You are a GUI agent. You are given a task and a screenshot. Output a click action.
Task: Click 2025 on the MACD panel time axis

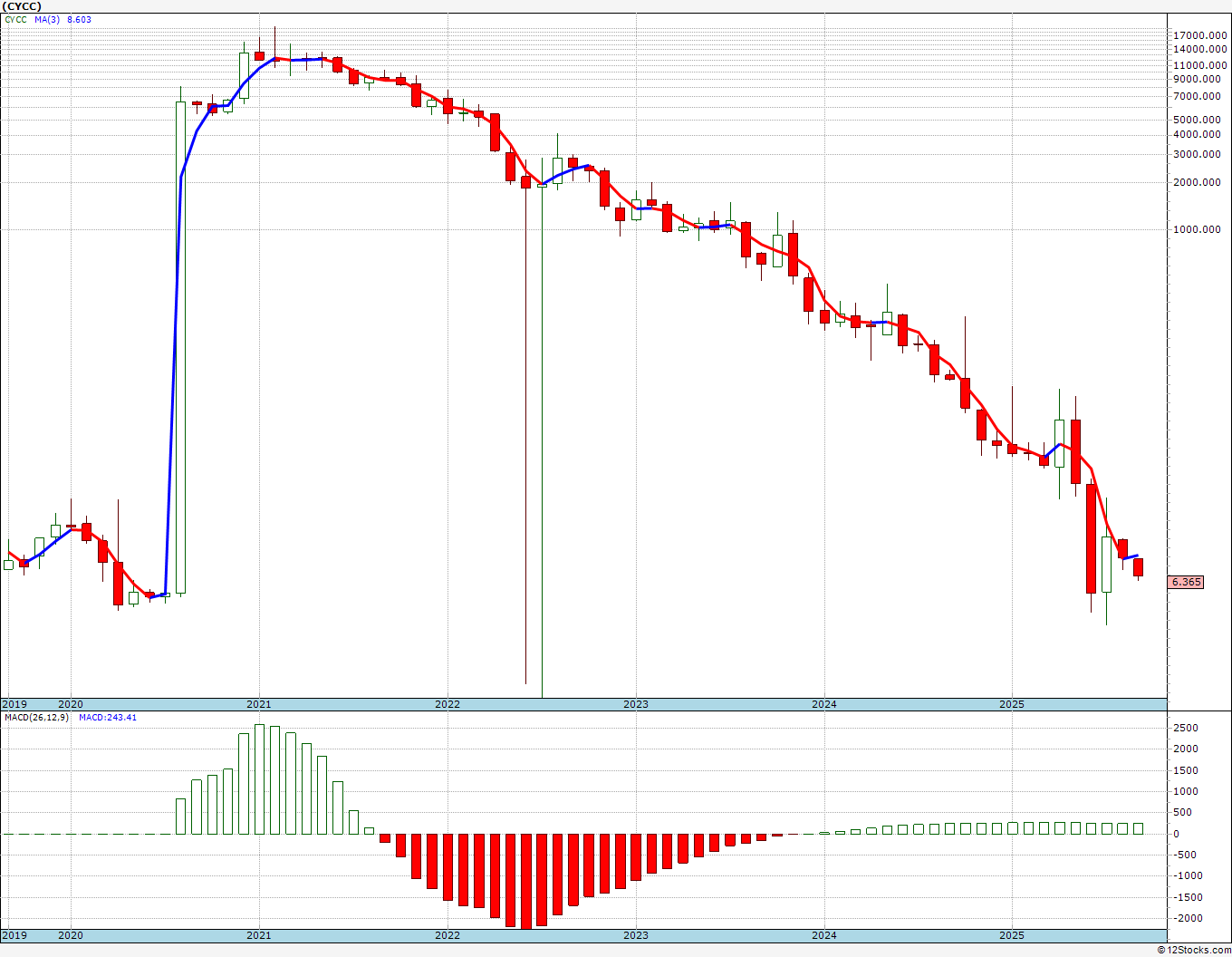[x=1012, y=935]
